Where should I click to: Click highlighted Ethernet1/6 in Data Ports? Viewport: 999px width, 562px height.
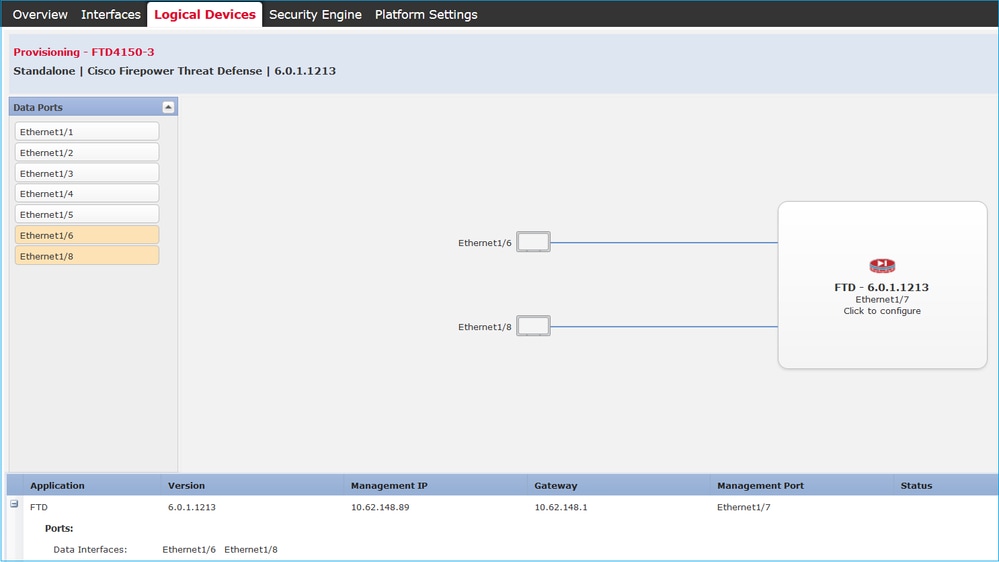click(87, 235)
